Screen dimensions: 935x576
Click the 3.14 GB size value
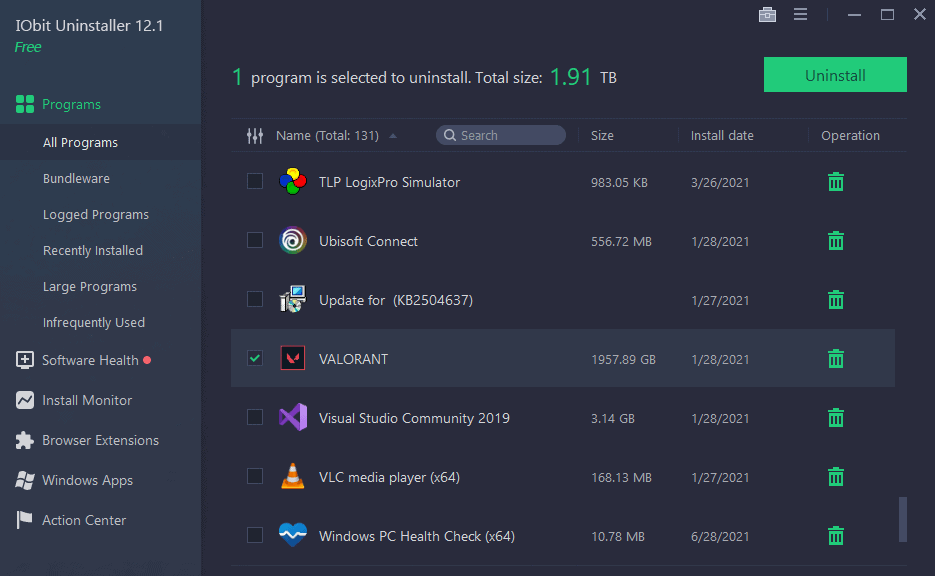click(x=613, y=419)
